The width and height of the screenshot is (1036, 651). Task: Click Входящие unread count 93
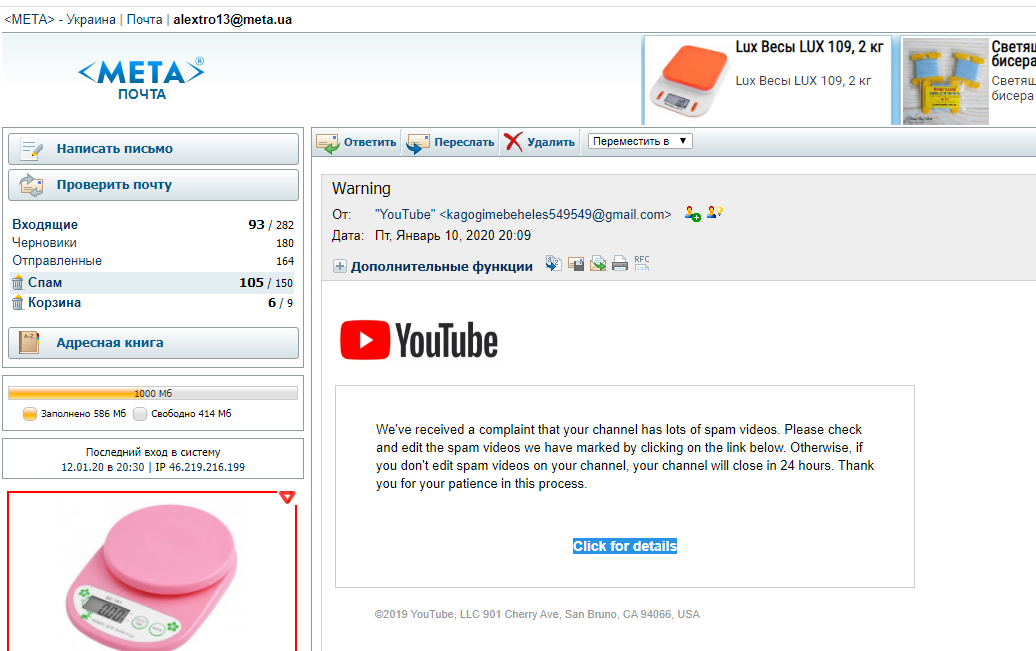click(256, 225)
